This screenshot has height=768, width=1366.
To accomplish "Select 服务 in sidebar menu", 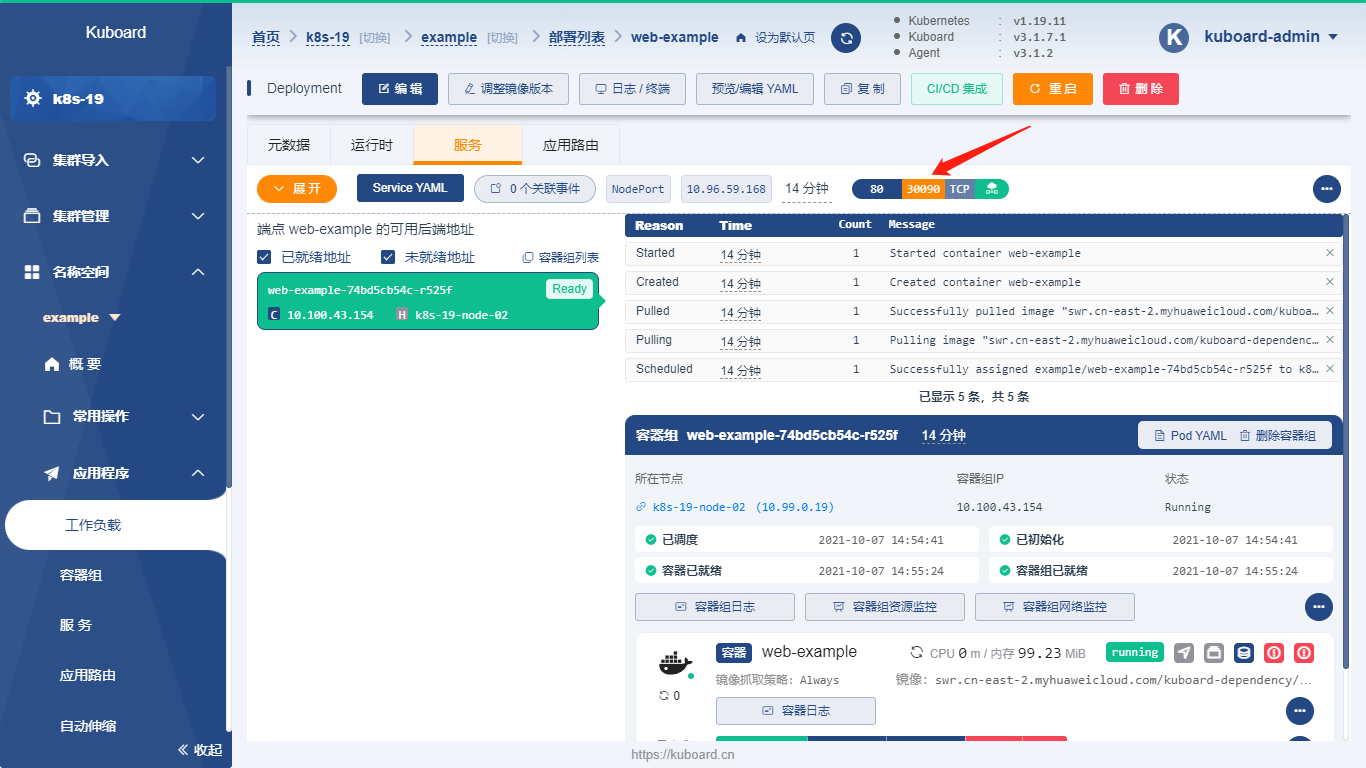I will coord(76,625).
